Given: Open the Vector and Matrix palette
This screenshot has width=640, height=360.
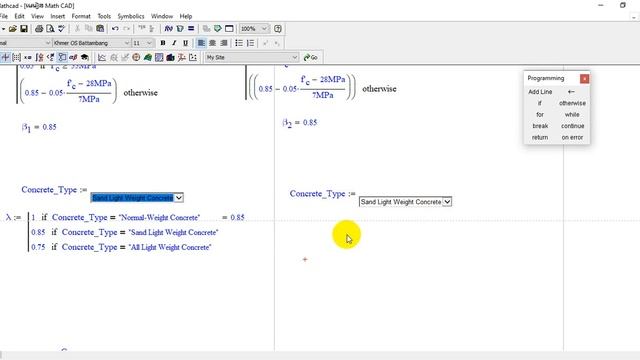Looking at the screenshot, I should [x=16, y=58].
